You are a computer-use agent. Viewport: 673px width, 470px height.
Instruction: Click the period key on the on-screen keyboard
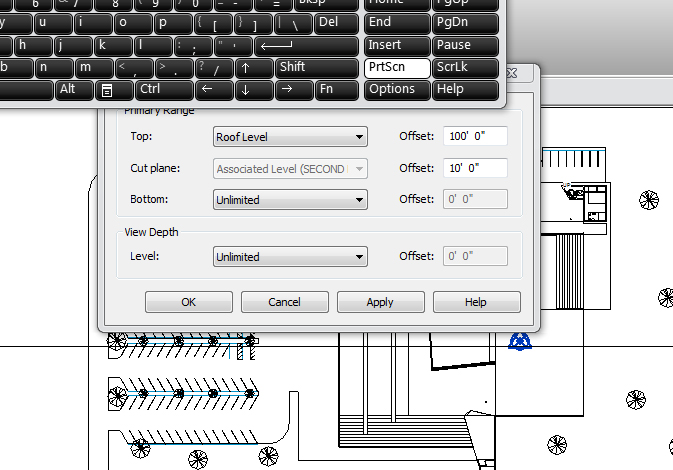[174, 68]
